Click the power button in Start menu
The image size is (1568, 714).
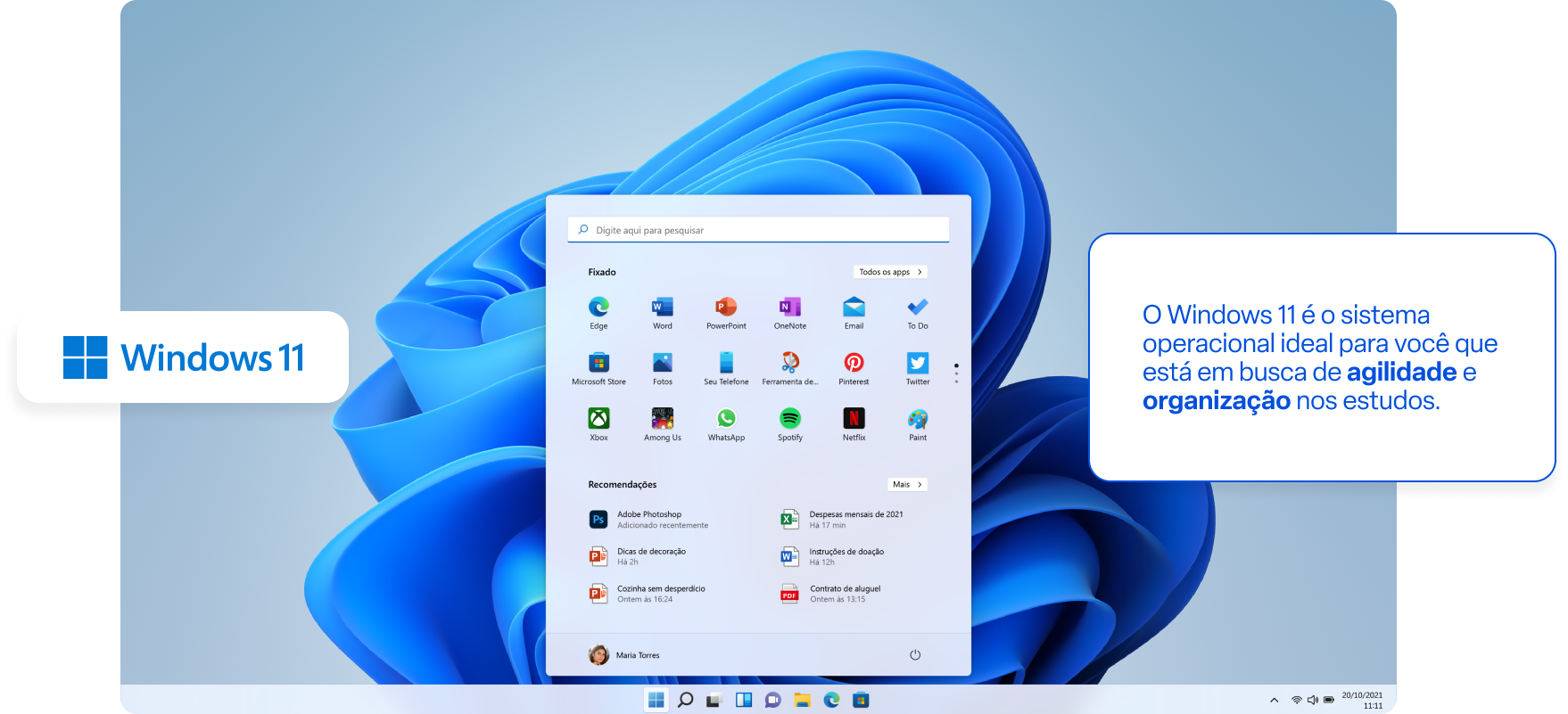click(x=915, y=655)
